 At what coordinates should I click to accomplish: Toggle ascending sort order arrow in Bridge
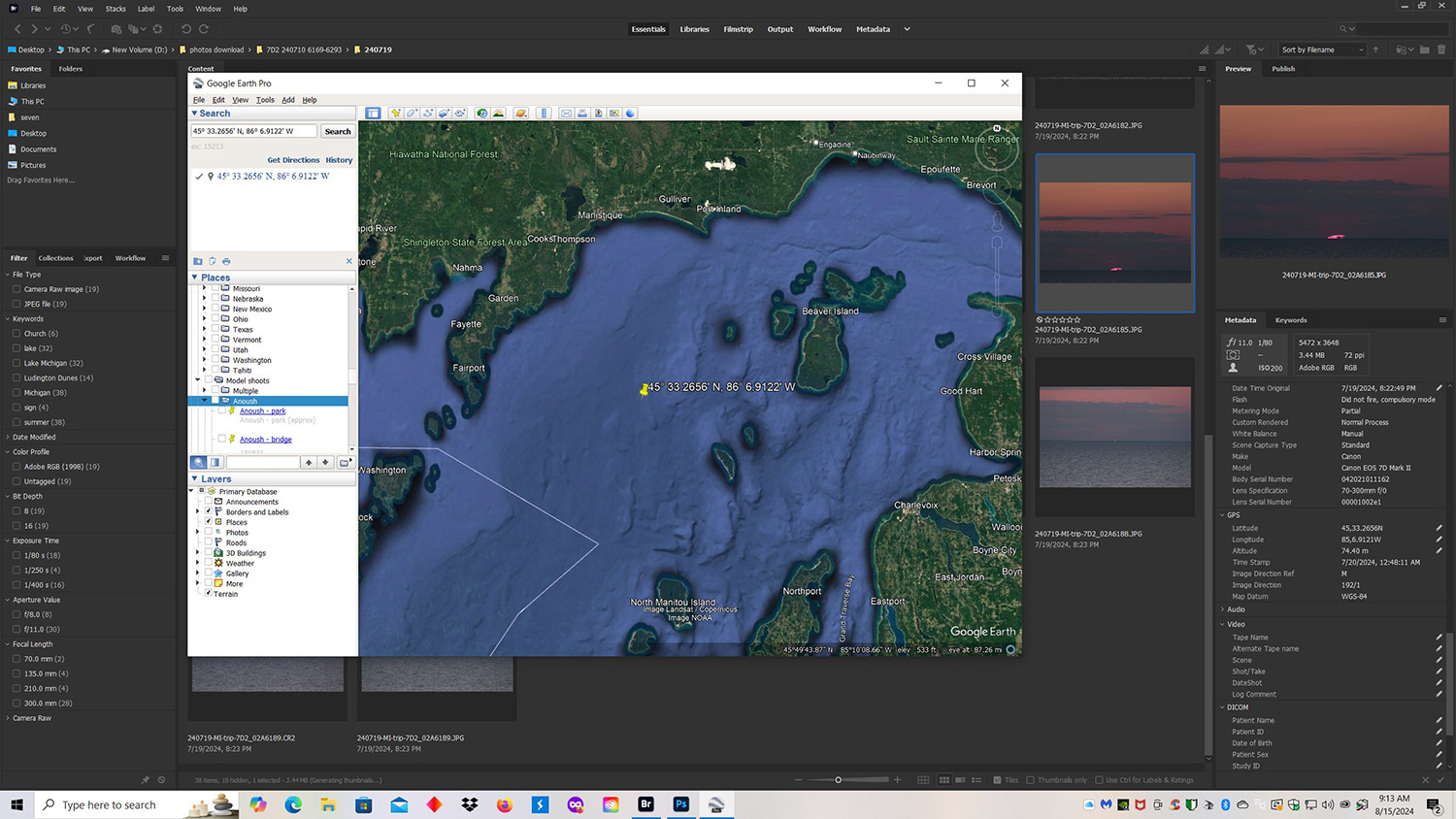pos(1375,49)
